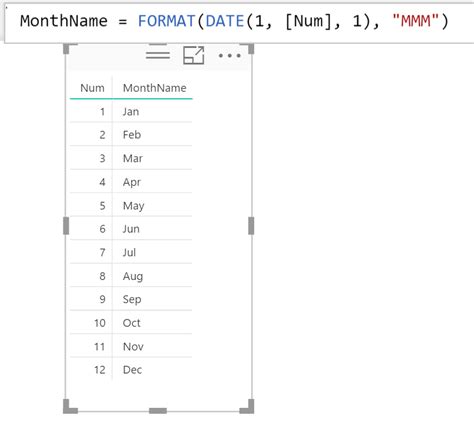Open Focus mode for the table visual
Image resolution: width=474 pixels, height=425 pixels.
pos(194,55)
